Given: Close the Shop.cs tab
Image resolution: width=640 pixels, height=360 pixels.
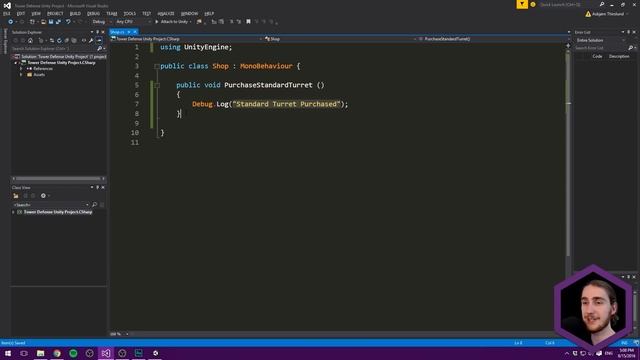Looking at the screenshot, I should pyautogui.click(x=135, y=32).
